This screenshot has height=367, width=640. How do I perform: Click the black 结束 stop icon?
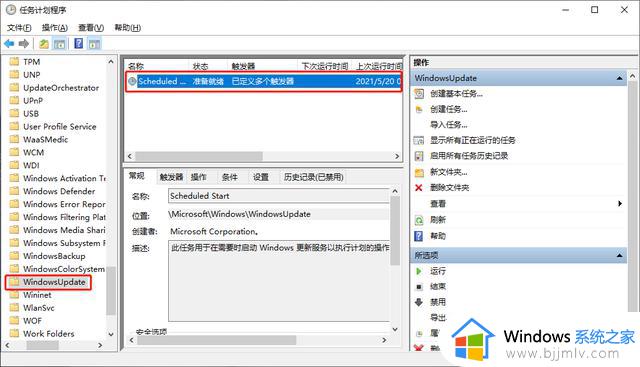pyautogui.click(x=419, y=287)
